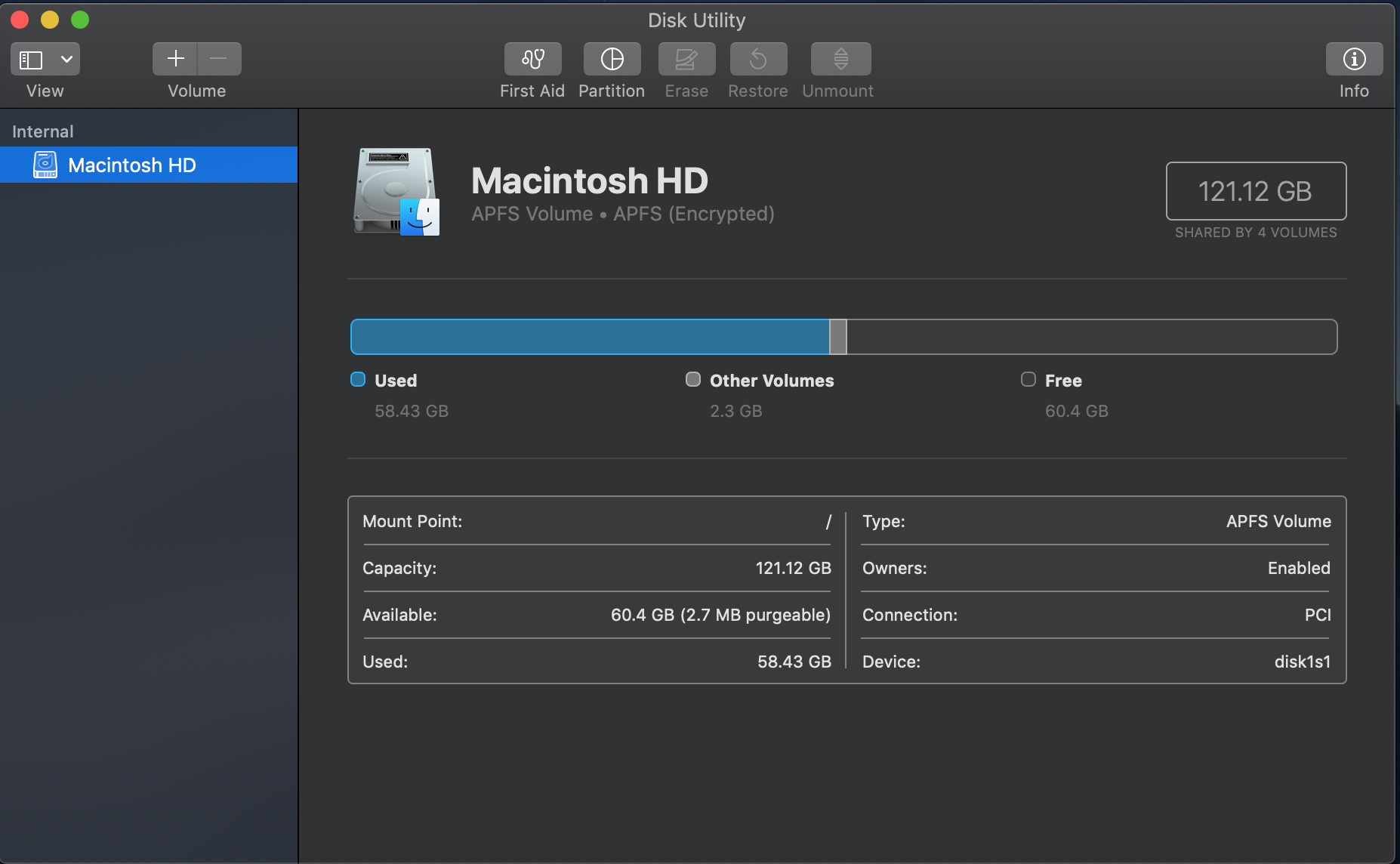
Task: Click the Macintosh HD title heading
Action: coord(590,181)
